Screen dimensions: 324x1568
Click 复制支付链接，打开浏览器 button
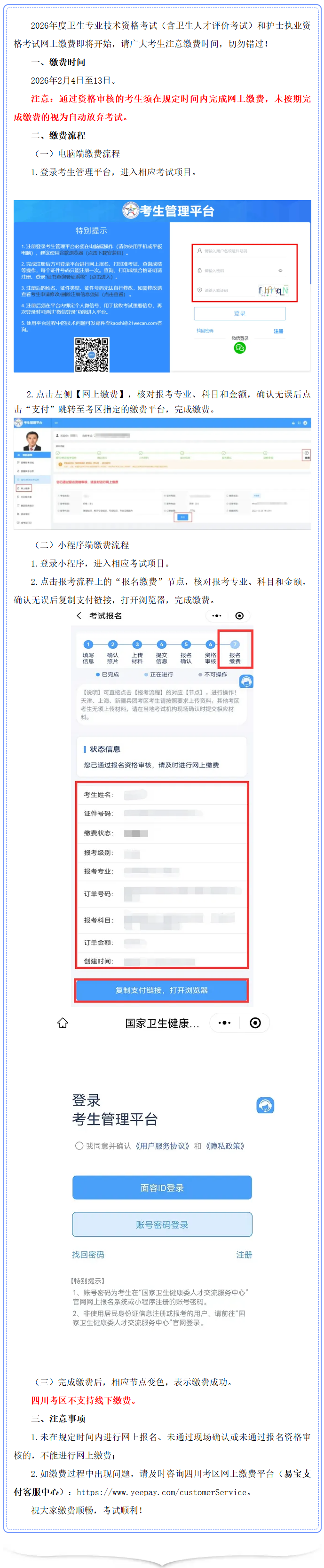click(161, 990)
